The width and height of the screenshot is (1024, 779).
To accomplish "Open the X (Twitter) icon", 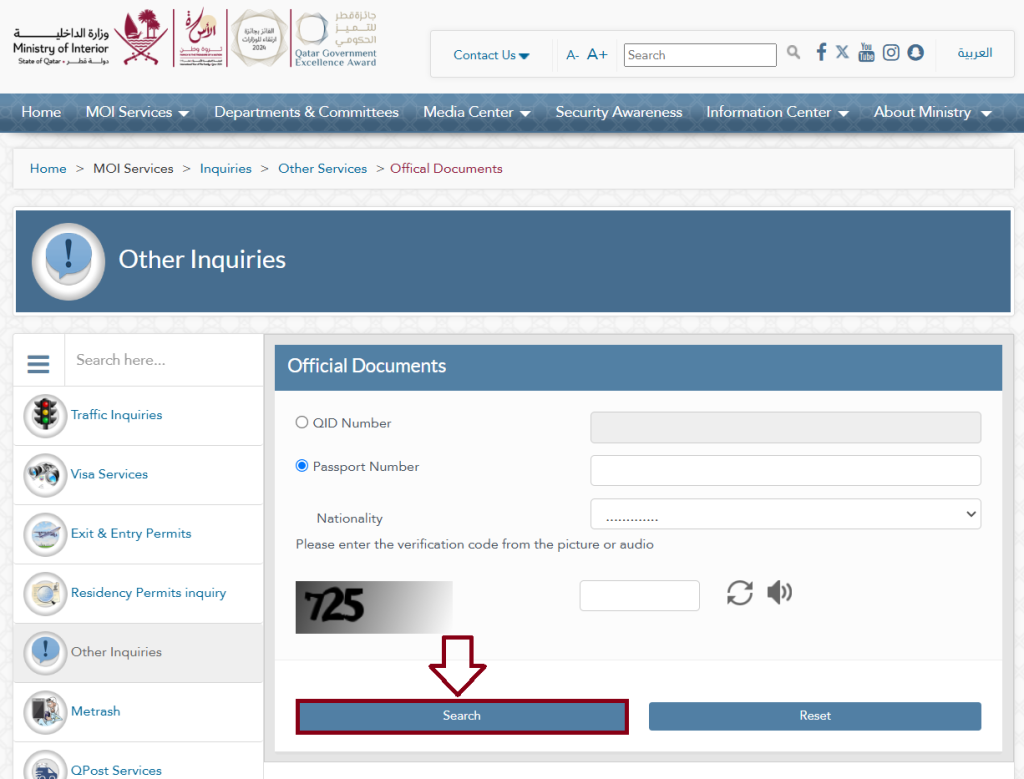I will [842, 52].
